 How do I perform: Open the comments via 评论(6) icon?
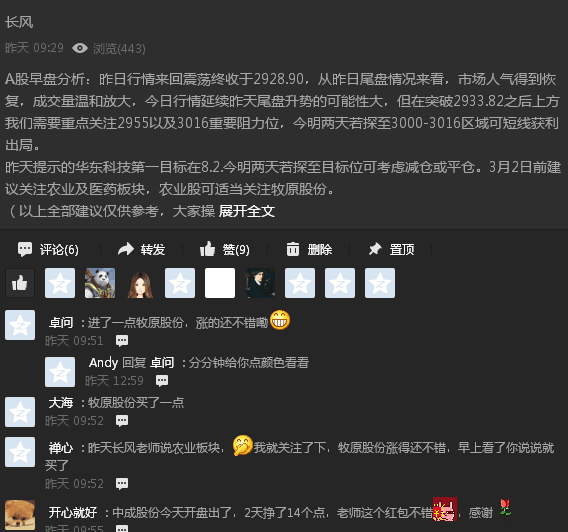tap(25, 249)
